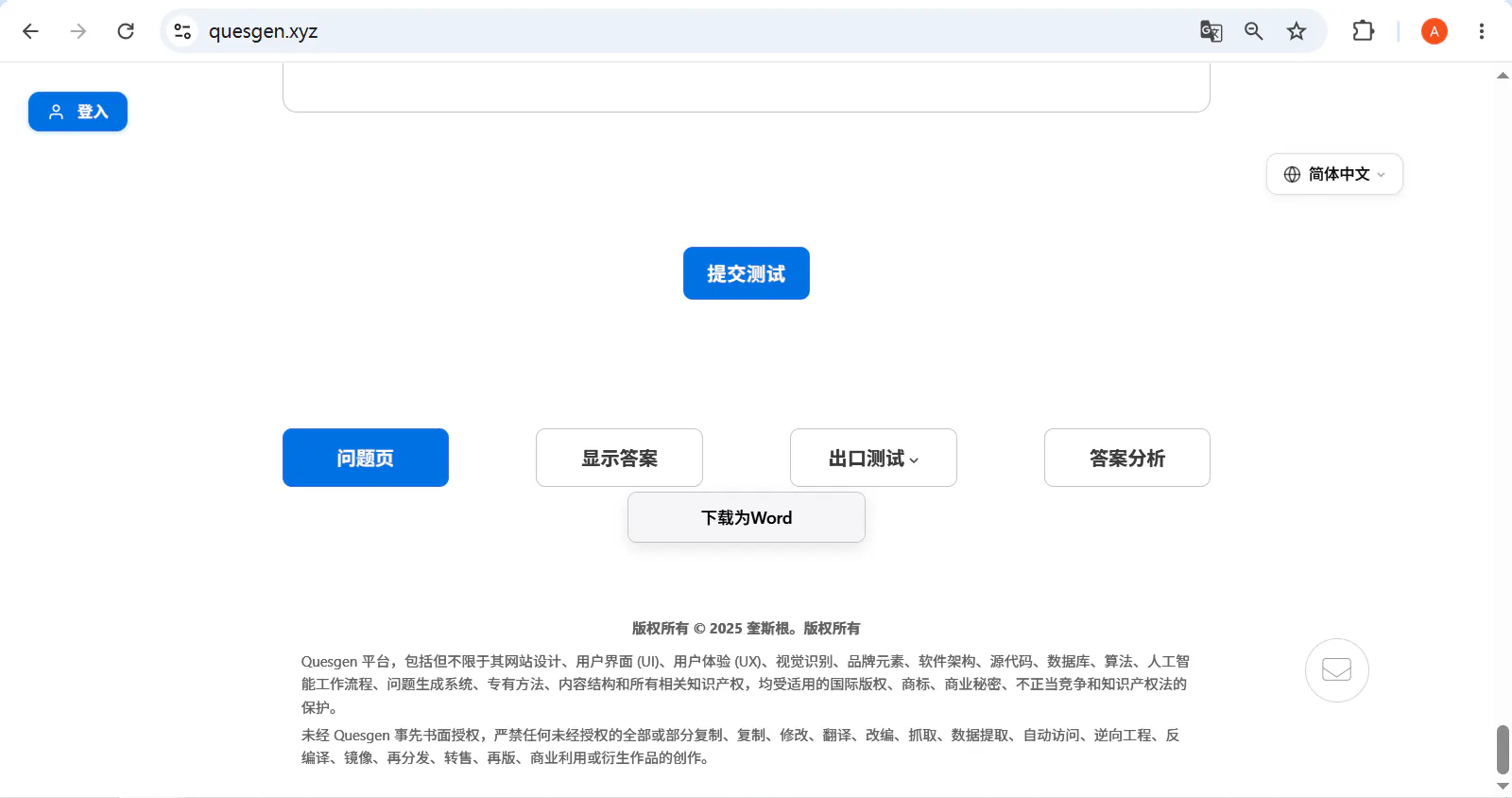Bookmark this page with the star icon
The width and height of the screenshot is (1512, 798).
[x=1297, y=31]
